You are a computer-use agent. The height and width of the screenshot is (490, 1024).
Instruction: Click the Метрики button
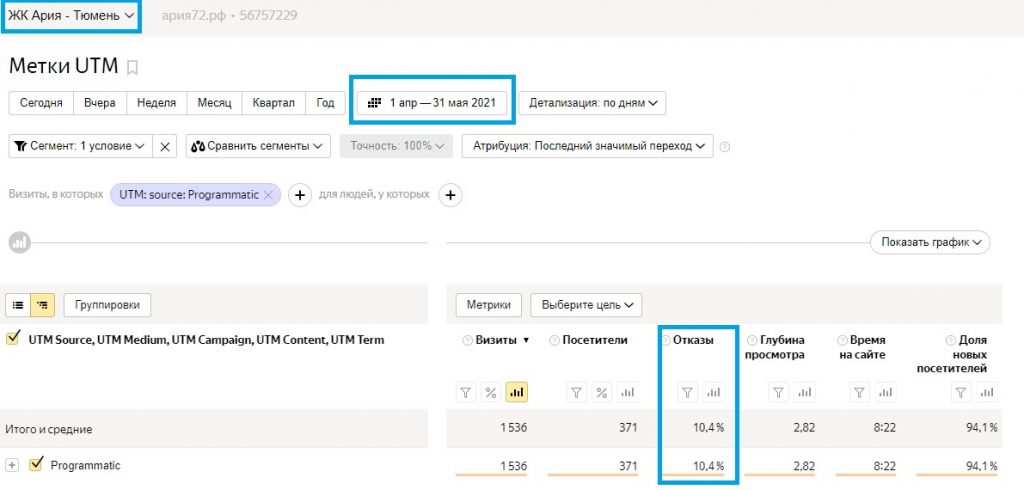tap(488, 305)
